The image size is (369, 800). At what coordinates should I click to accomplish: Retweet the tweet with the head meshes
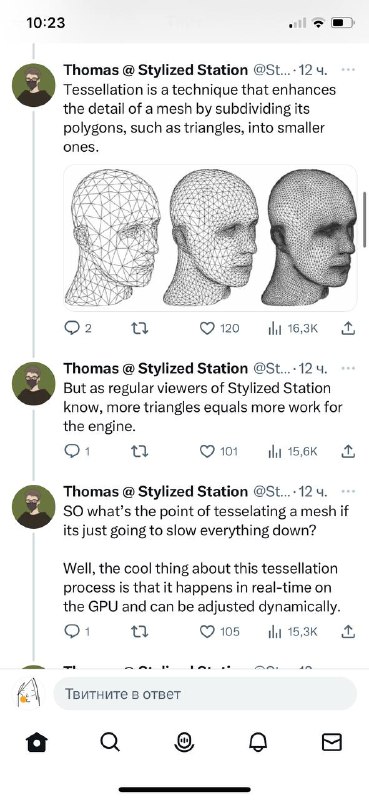tap(140, 329)
